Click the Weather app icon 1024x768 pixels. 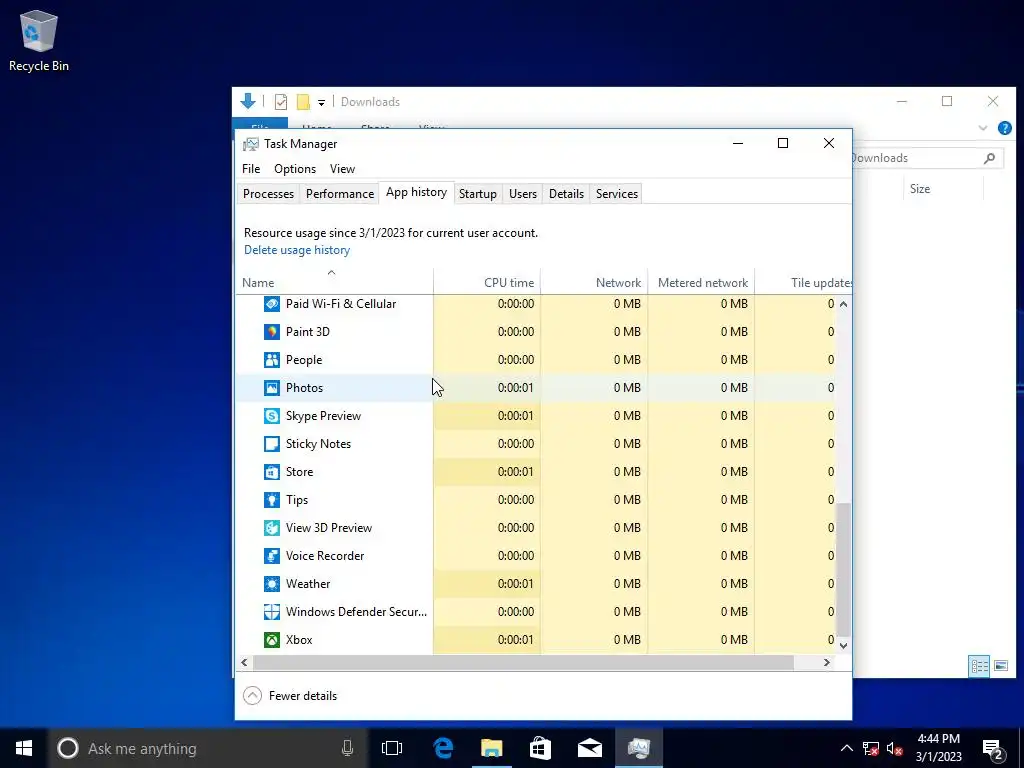272,584
